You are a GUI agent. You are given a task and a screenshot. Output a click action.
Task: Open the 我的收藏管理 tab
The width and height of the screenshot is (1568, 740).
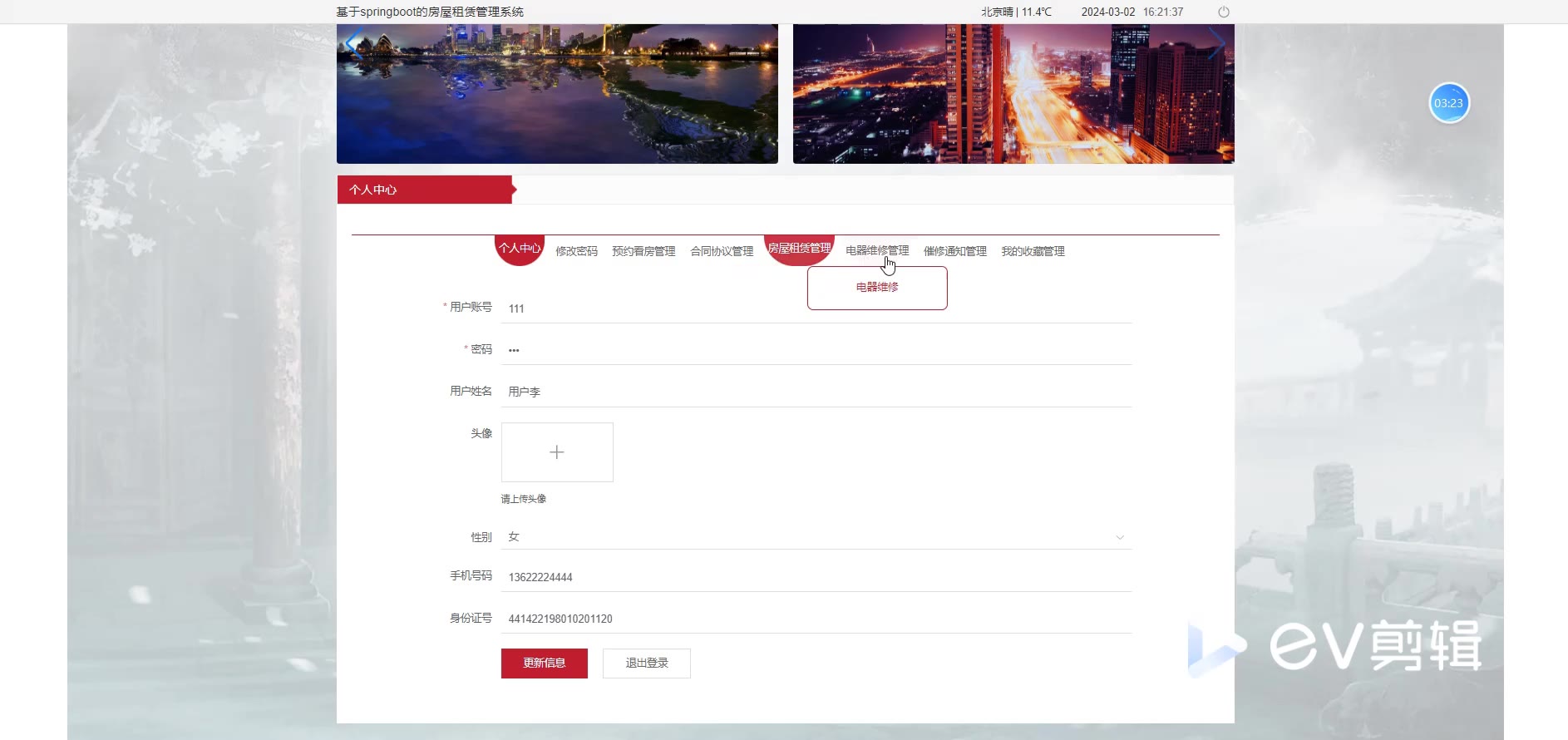[1033, 251]
